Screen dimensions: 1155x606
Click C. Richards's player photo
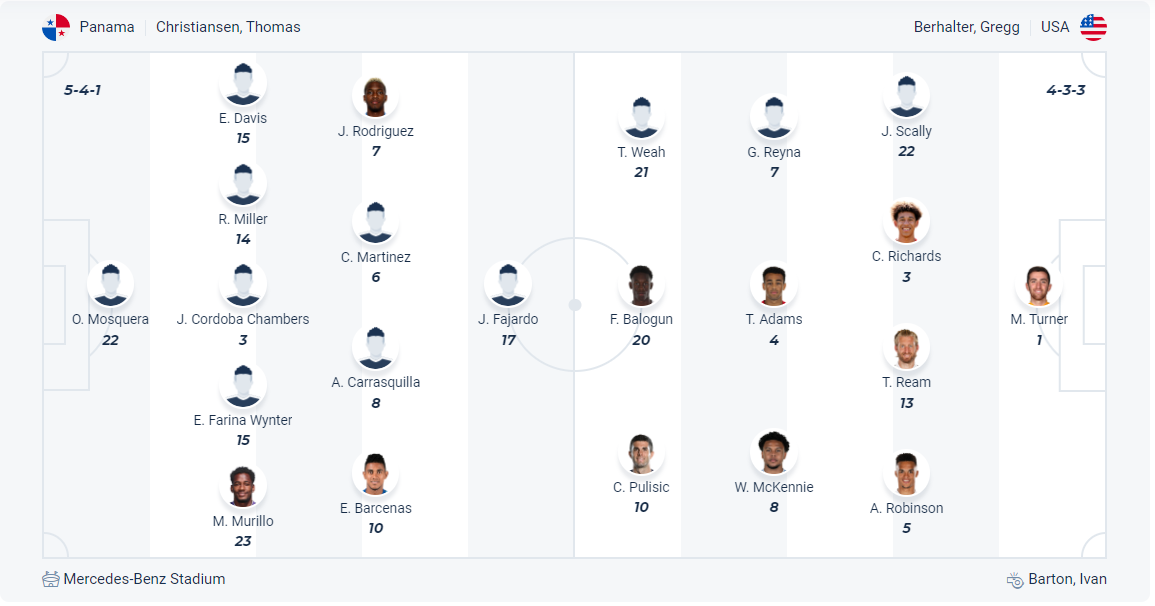(906, 223)
